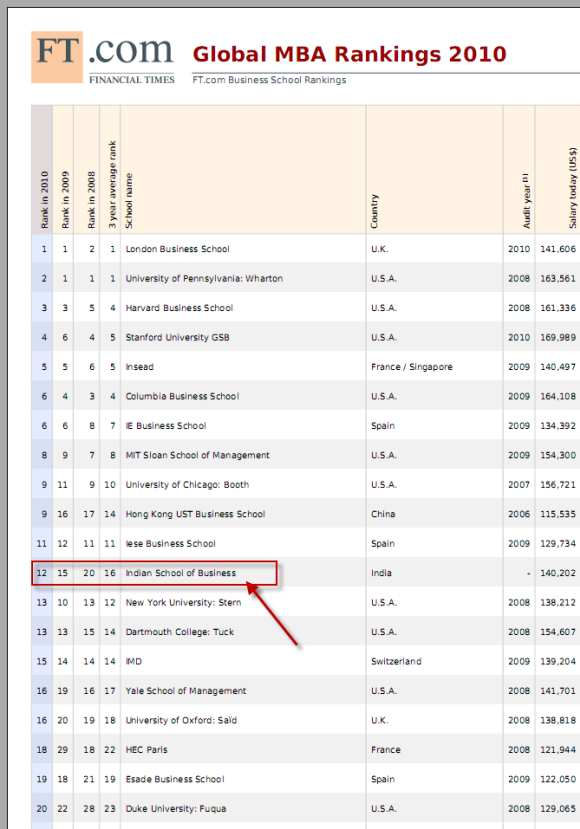580x829 pixels.
Task: Click salary value 140,497
Action: tap(558, 367)
